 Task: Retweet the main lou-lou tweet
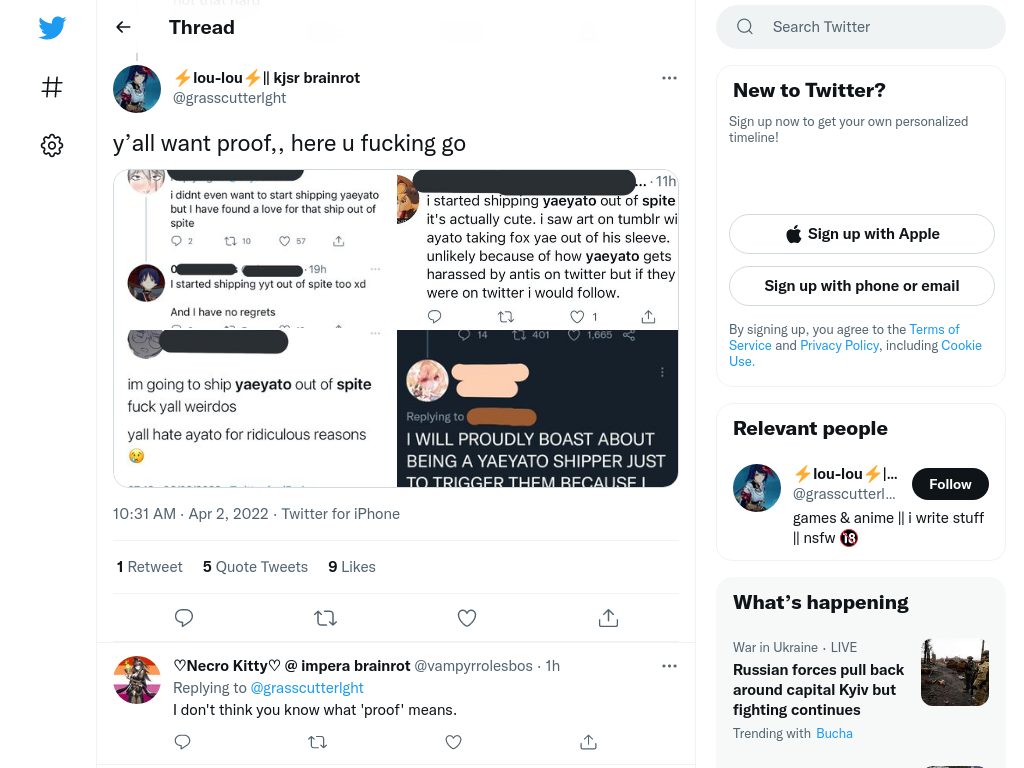325,618
